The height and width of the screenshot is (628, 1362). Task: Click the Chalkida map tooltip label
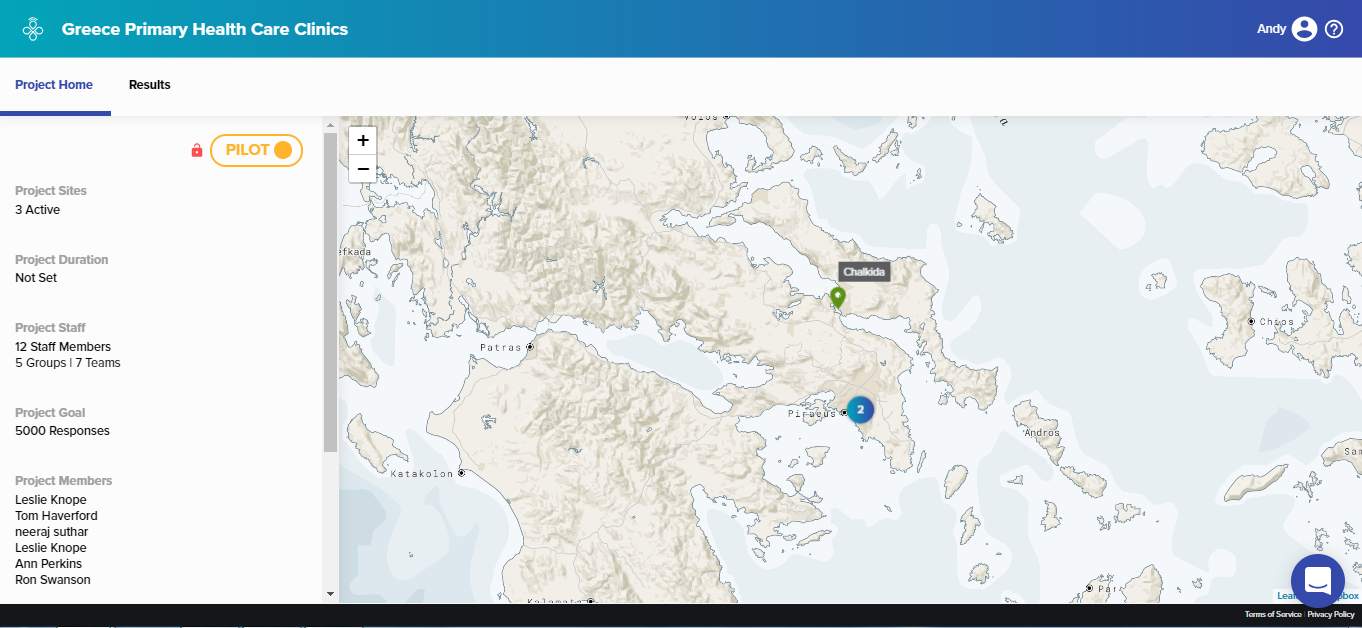pos(864,272)
